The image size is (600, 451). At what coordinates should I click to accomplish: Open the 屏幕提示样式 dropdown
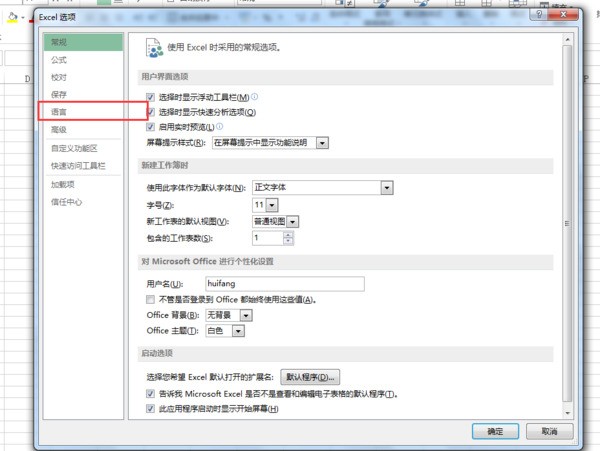coord(322,143)
